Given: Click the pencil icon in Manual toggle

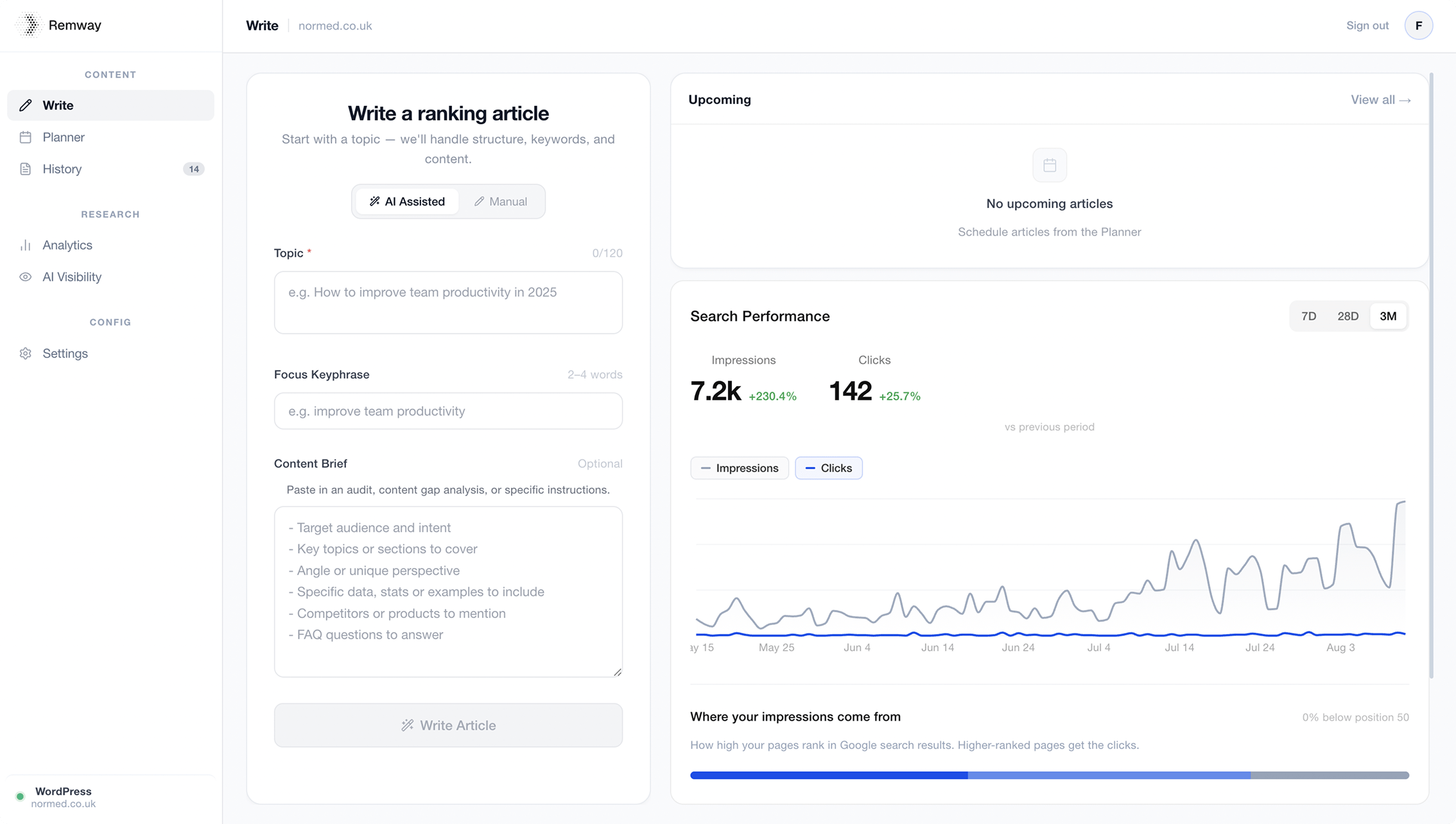Looking at the screenshot, I should tap(479, 202).
